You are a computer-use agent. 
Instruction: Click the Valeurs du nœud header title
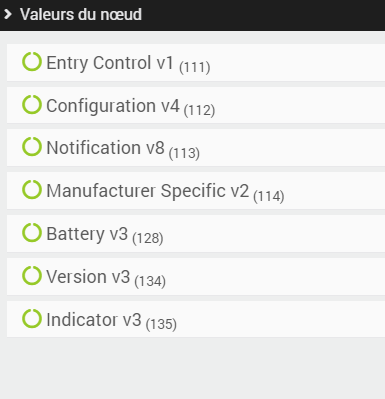point(81,14)
